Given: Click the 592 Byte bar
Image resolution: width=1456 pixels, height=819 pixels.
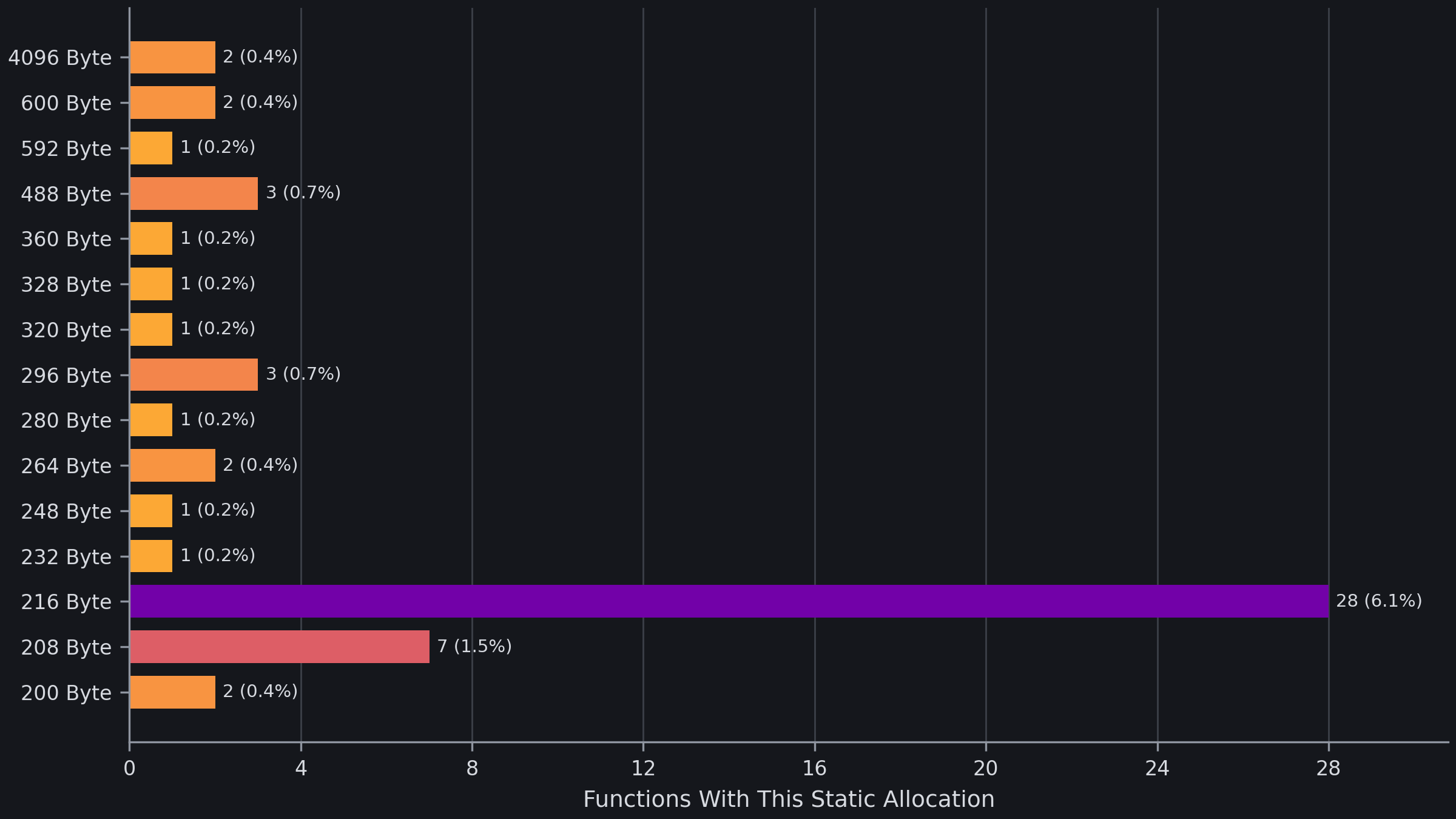Looking at the screenshot, I should 151,148.
